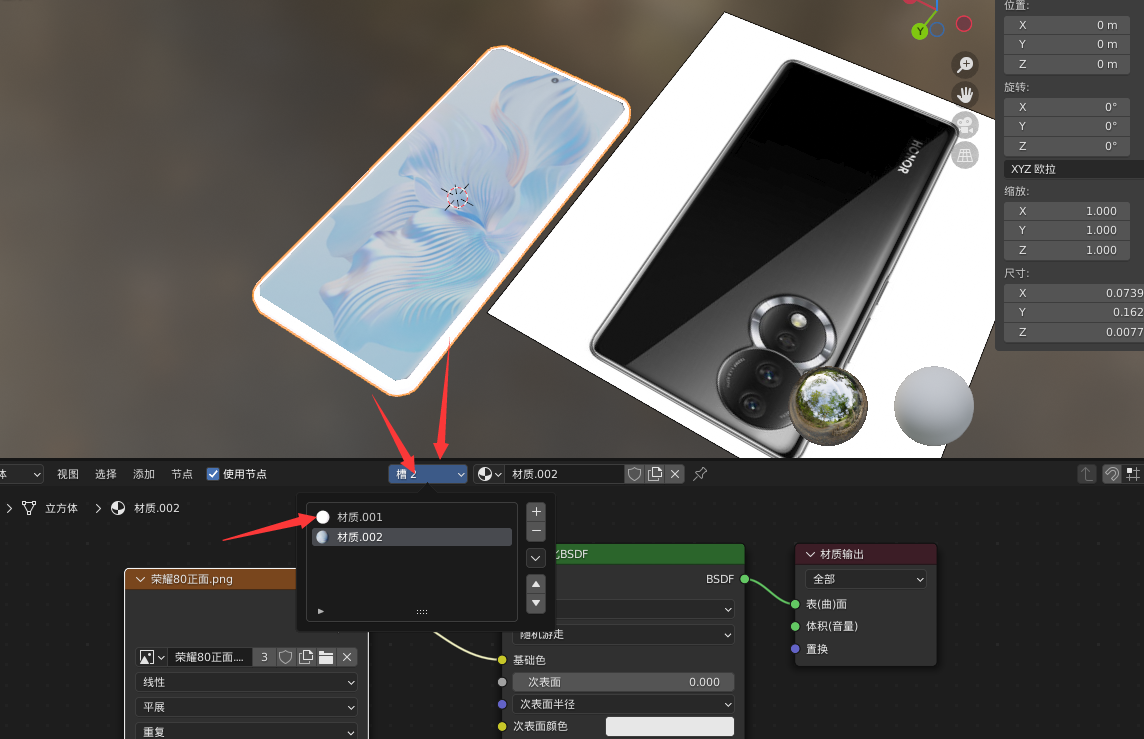Unlink the 荣耀80正面 image with X
1144x739 pixels.
(347, 657)
